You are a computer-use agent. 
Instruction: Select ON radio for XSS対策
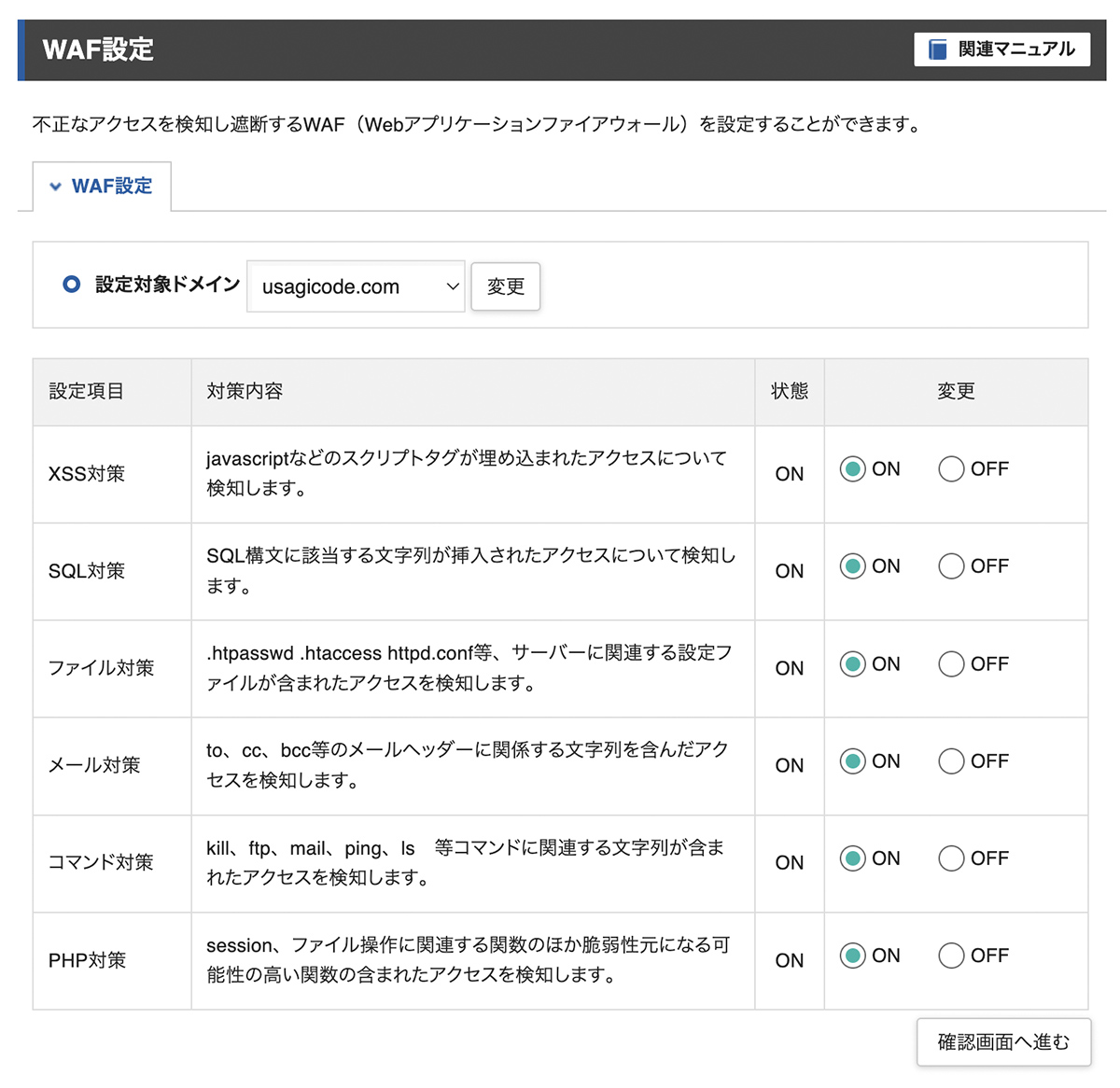tap(852, 468)
